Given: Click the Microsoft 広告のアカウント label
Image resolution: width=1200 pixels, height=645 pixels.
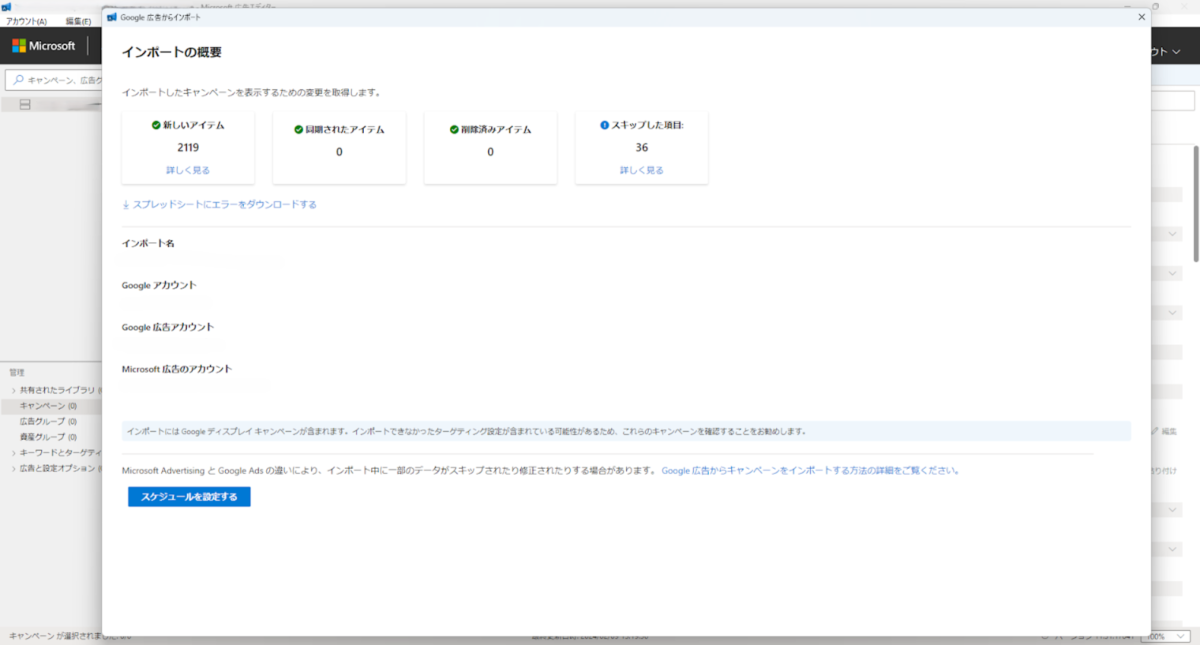Looking at the screenshot, I should pyautogui.click(x=177, y=369).
